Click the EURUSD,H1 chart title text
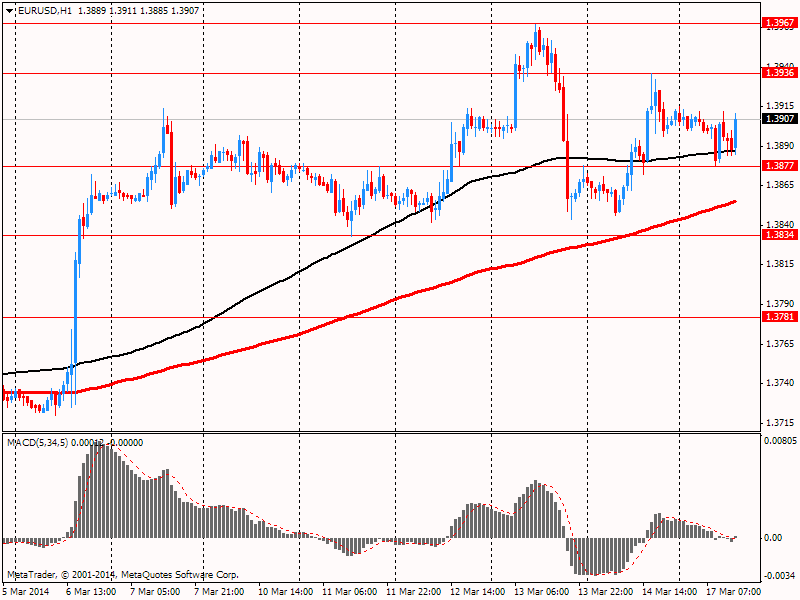Screen dimensions: 800x600 click(44, 10)
